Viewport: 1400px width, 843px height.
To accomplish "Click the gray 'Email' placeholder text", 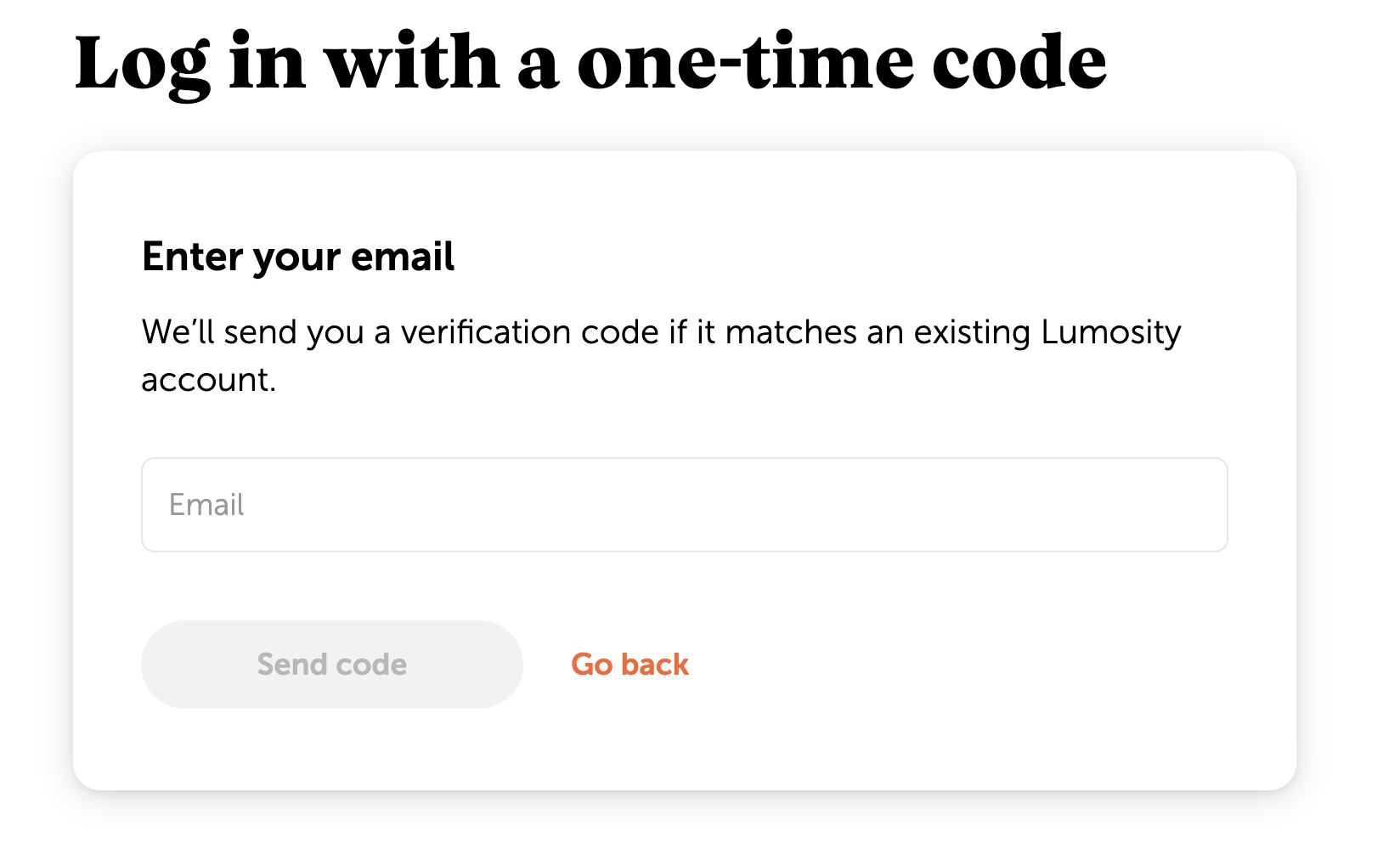I will (206, 505).
